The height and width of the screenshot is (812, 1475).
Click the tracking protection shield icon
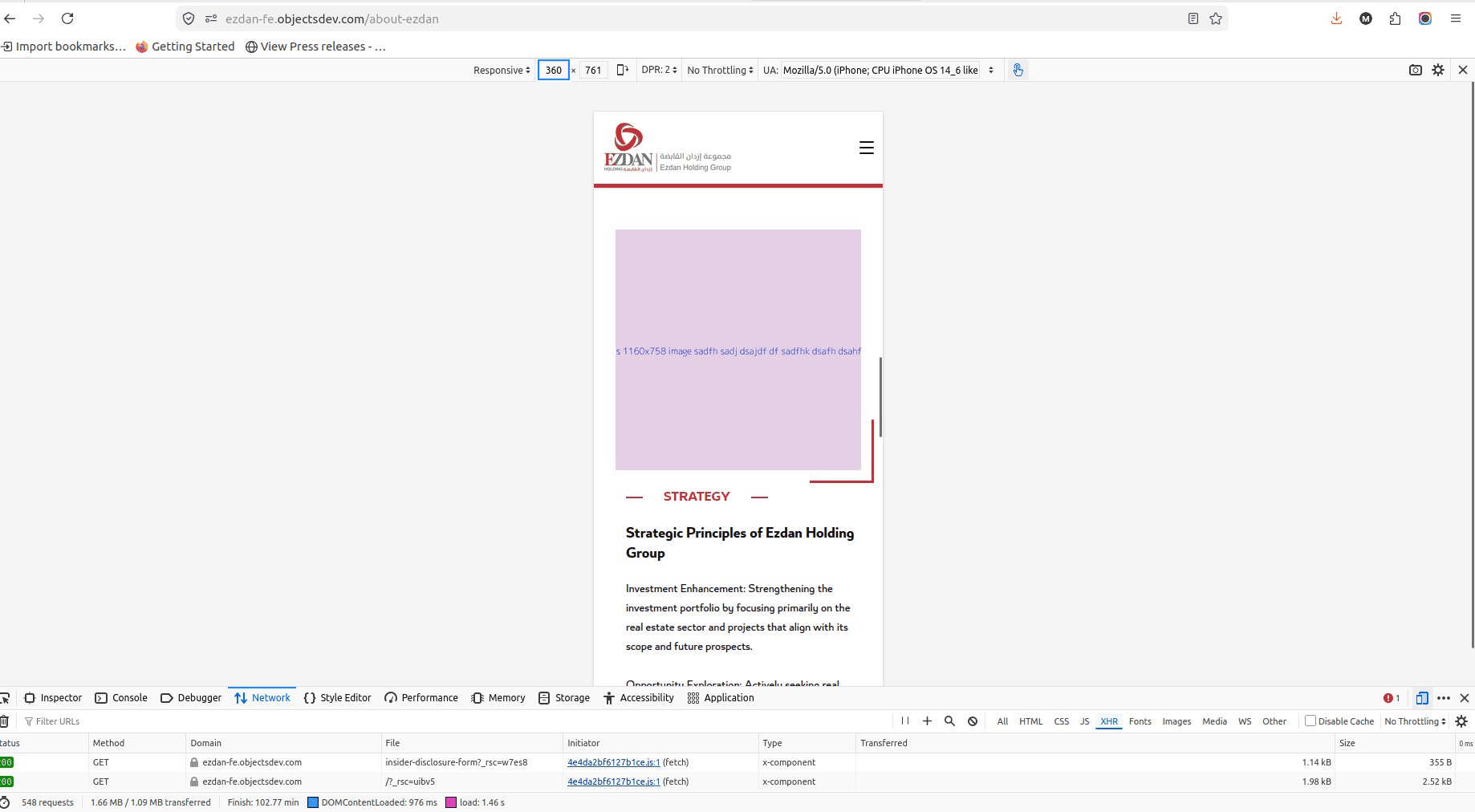pyautogui.click(x=189, y=18)
